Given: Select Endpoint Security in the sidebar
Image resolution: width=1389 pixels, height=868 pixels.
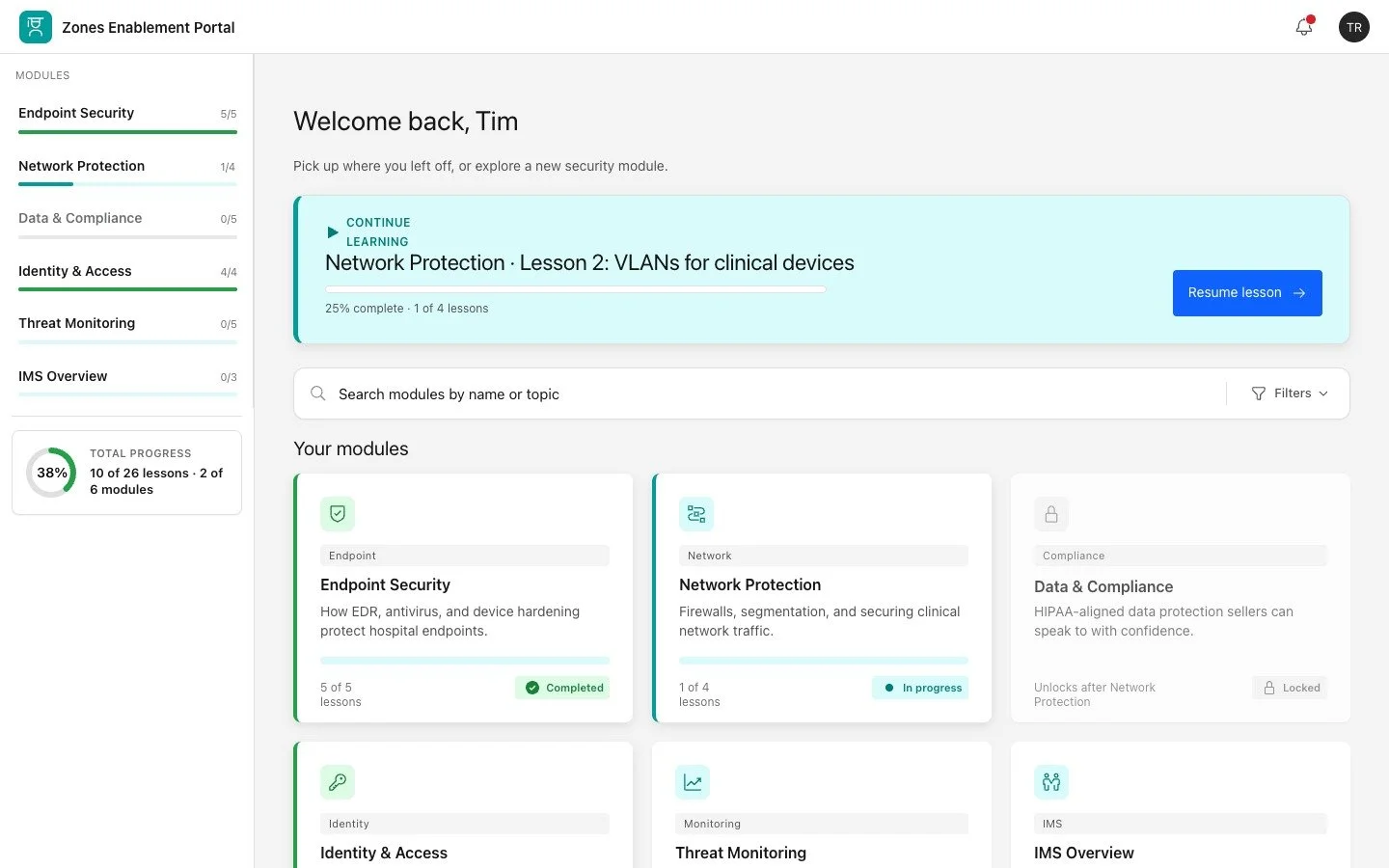Looking at the screenshot, I should point(127,120).
